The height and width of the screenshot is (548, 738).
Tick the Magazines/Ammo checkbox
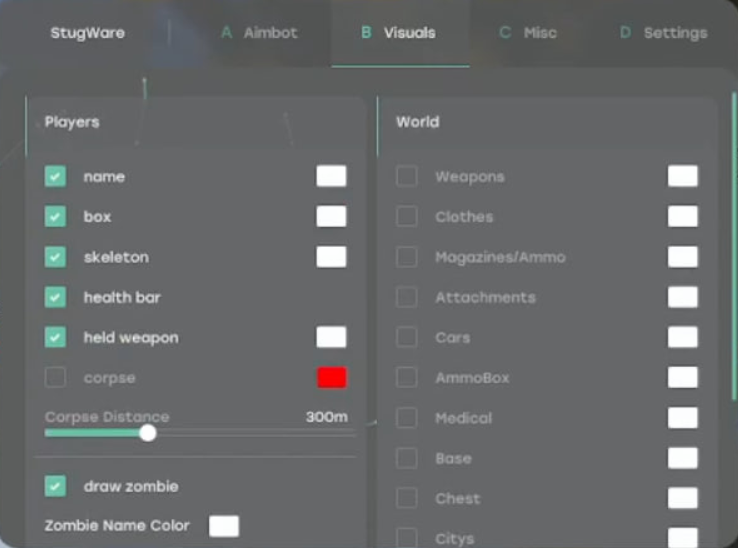click(407, 257)
